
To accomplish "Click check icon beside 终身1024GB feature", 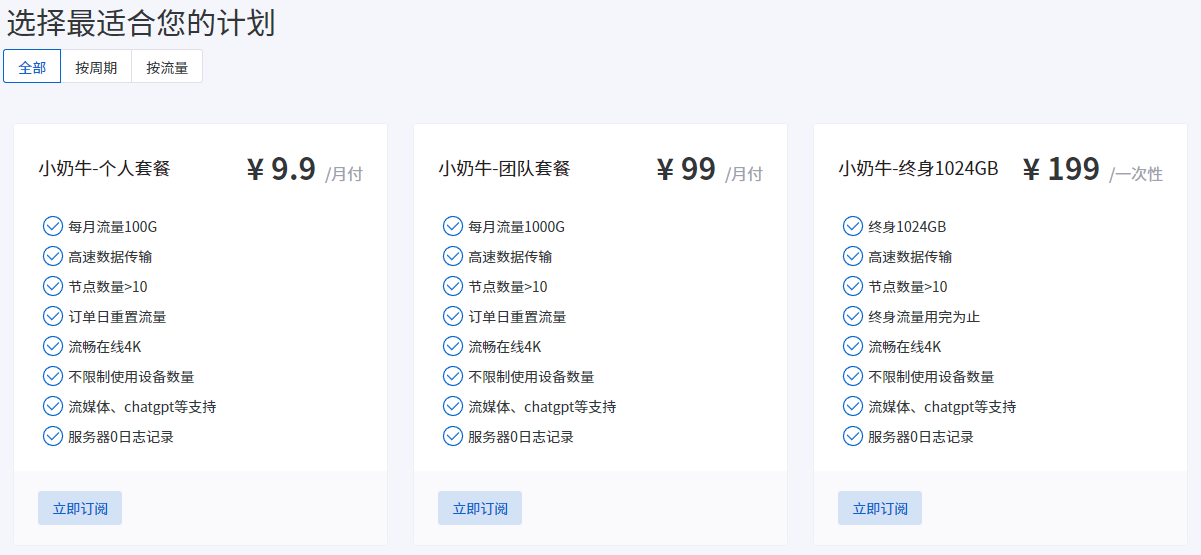I will point(853,226).
